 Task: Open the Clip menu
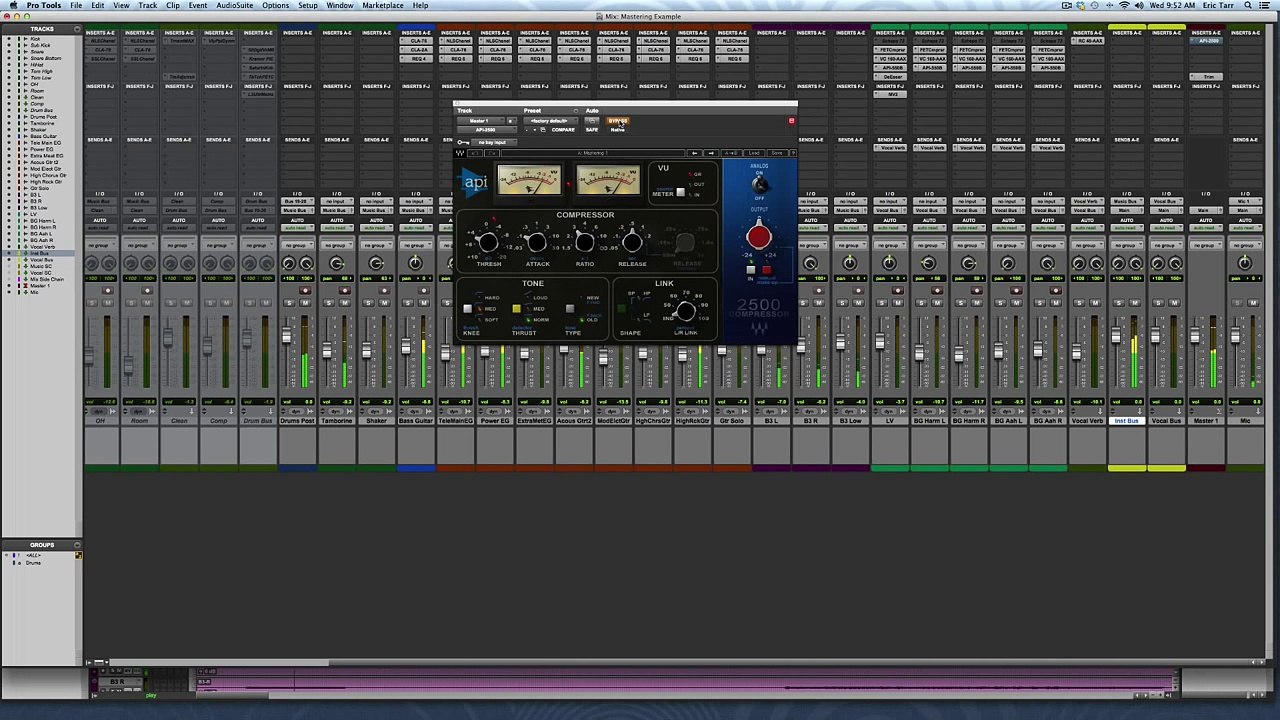(173, 6)
